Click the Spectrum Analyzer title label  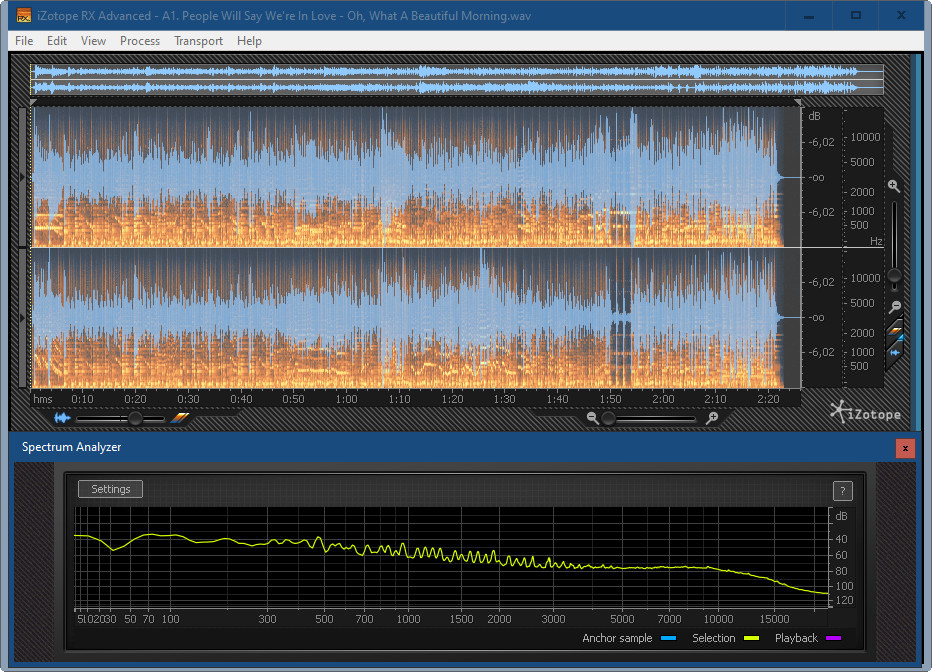[71, 447]
